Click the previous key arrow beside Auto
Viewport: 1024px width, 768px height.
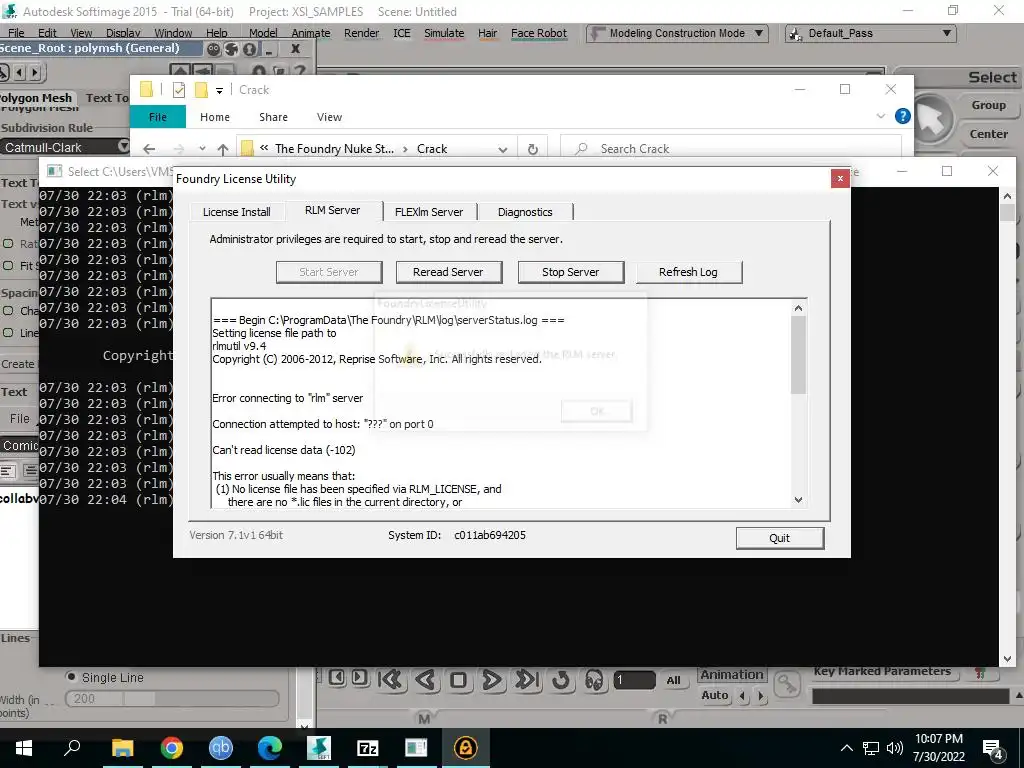pos(743,696)
